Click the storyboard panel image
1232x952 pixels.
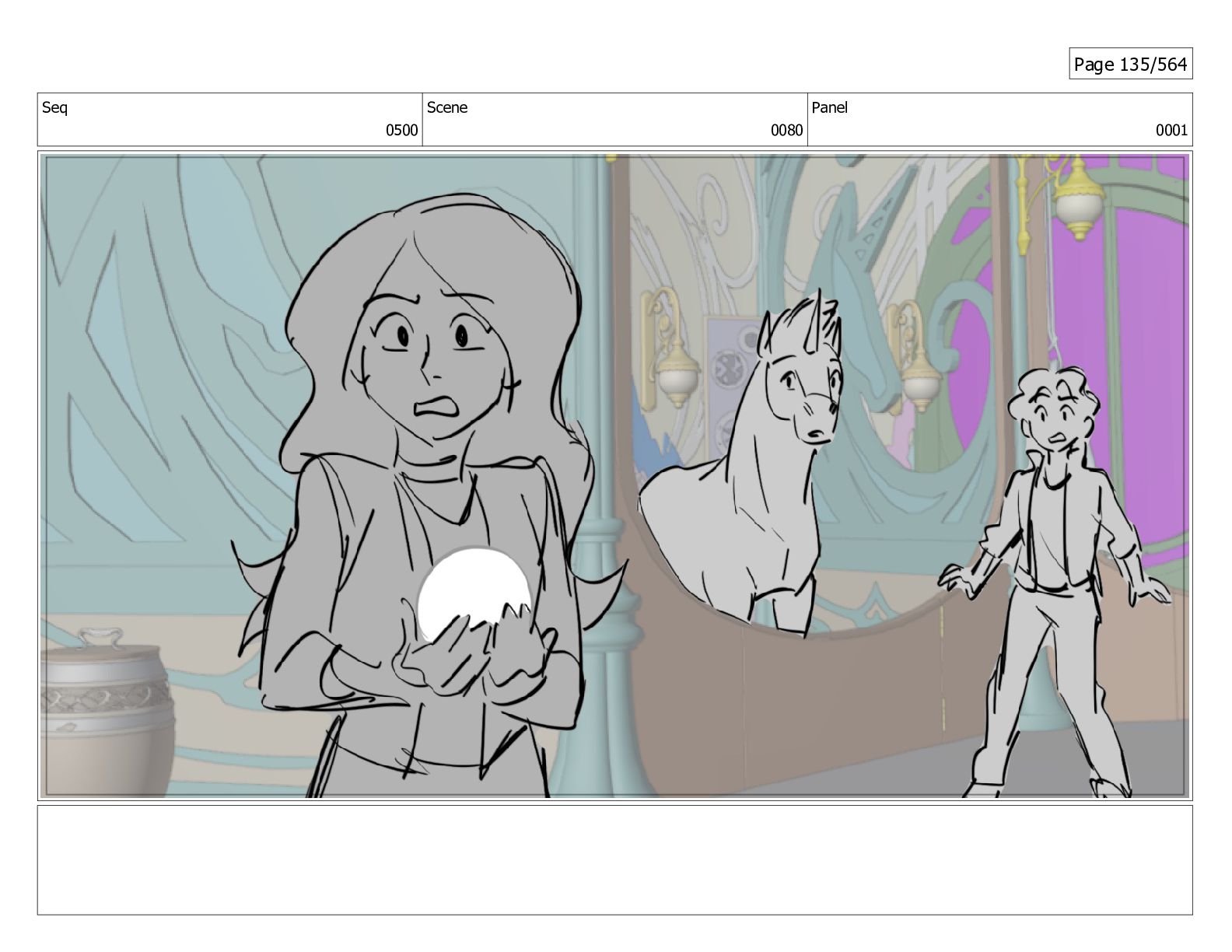pos(614,476)
